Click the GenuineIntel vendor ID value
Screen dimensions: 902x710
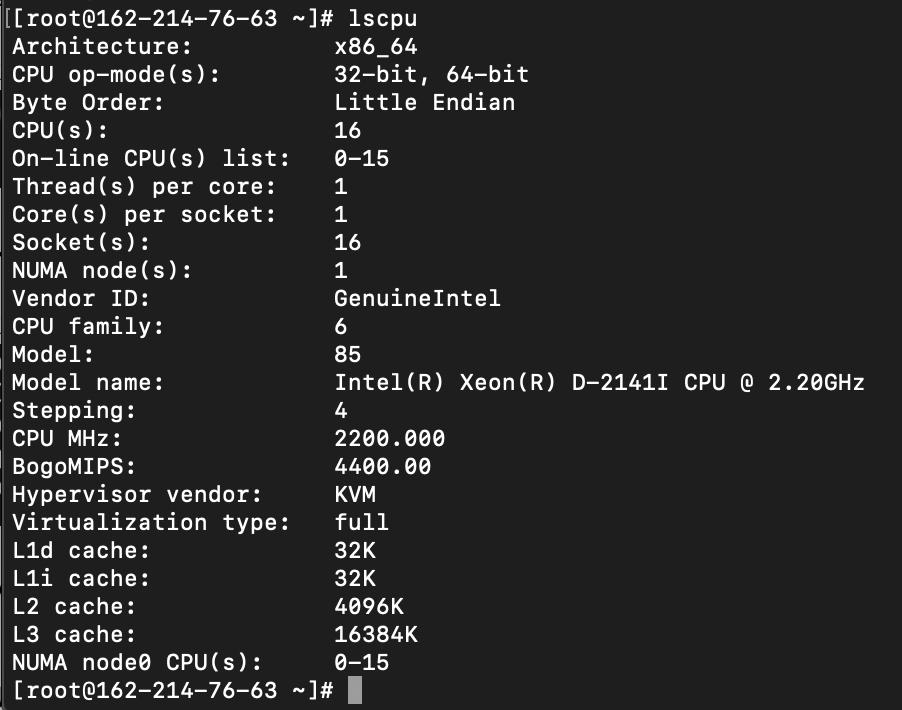pos(417,298)
